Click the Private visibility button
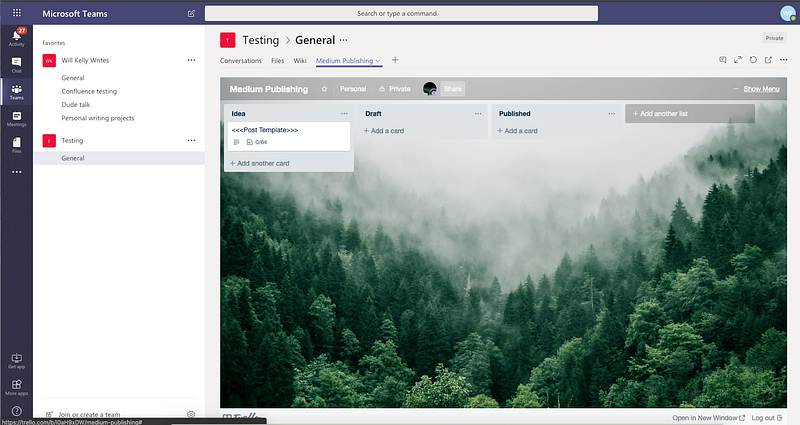The image size is (800, 425). (x=394, y=89)
